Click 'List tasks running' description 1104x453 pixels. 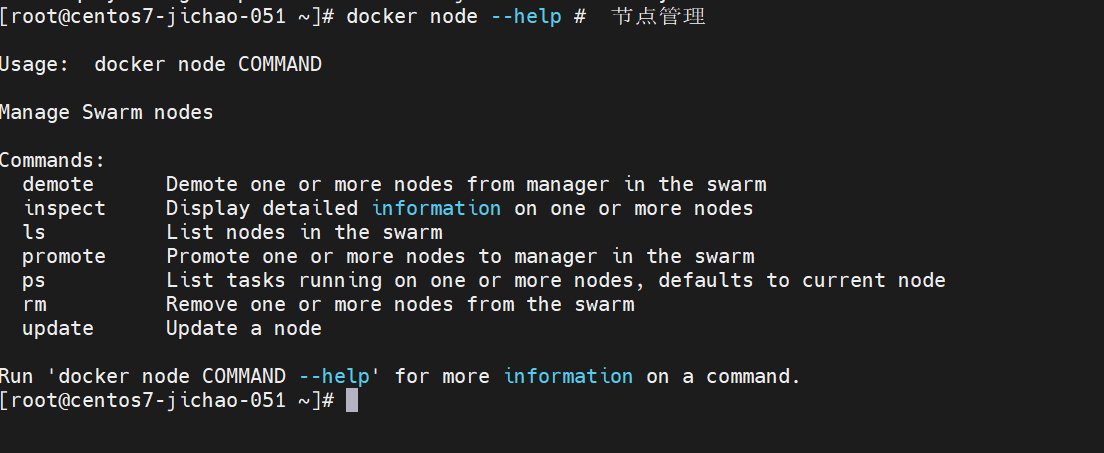tap(556, 280)
